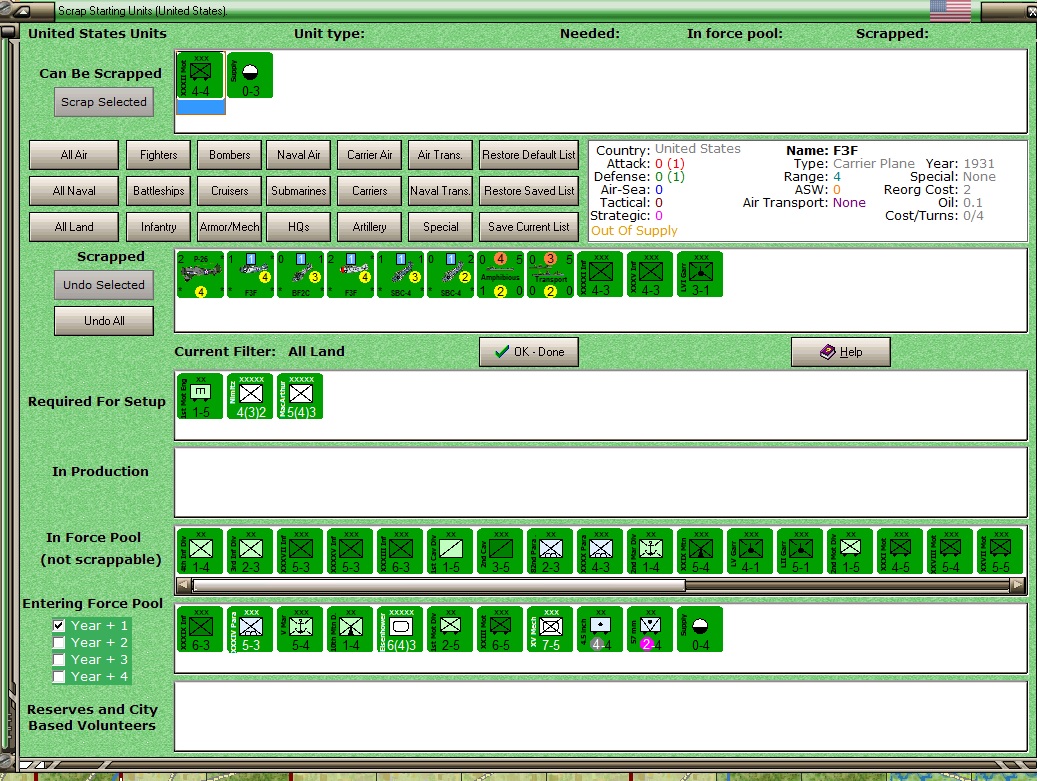The width and height of the screenshot is (1037, 781).
Task: Select MacArthur HQ 5(4)3 counter
Action: 300,397
